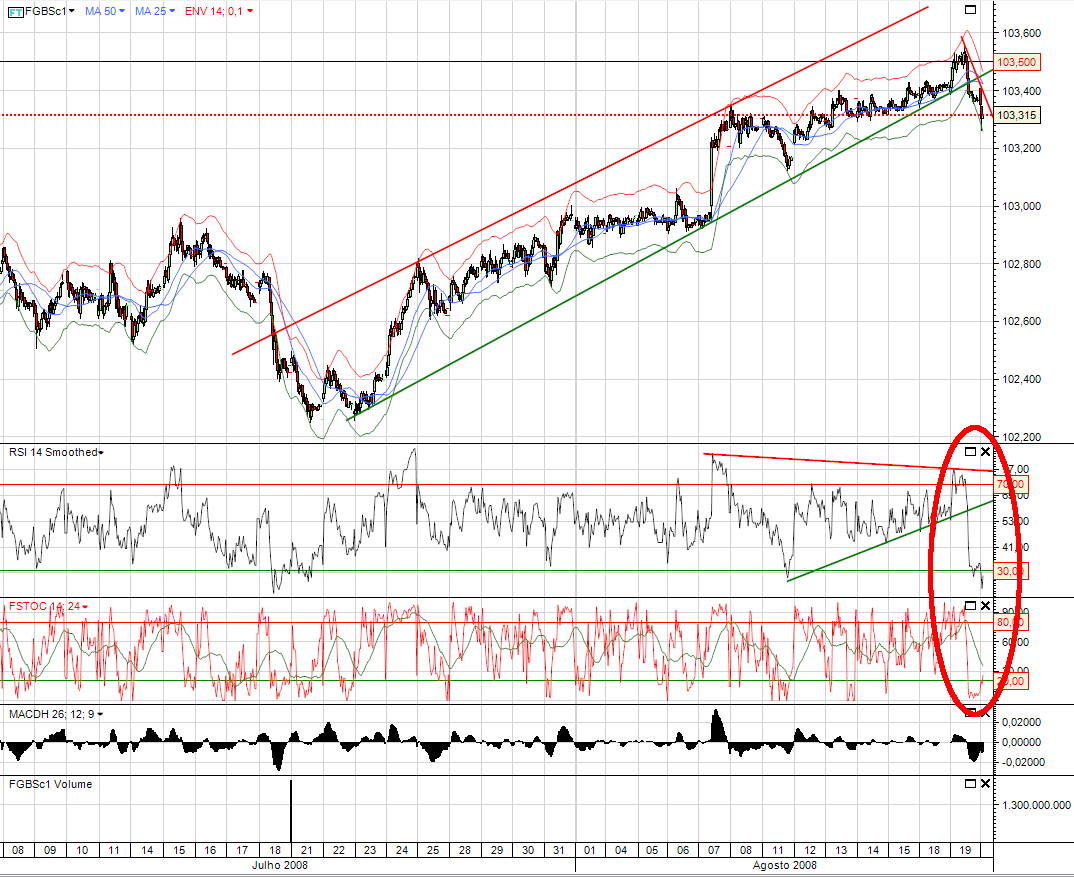This screenshot has width=1074, height=877.
Task: Close the FGBSc1 Volume panel
Action: pyautogui.click(x=985, y=783)
